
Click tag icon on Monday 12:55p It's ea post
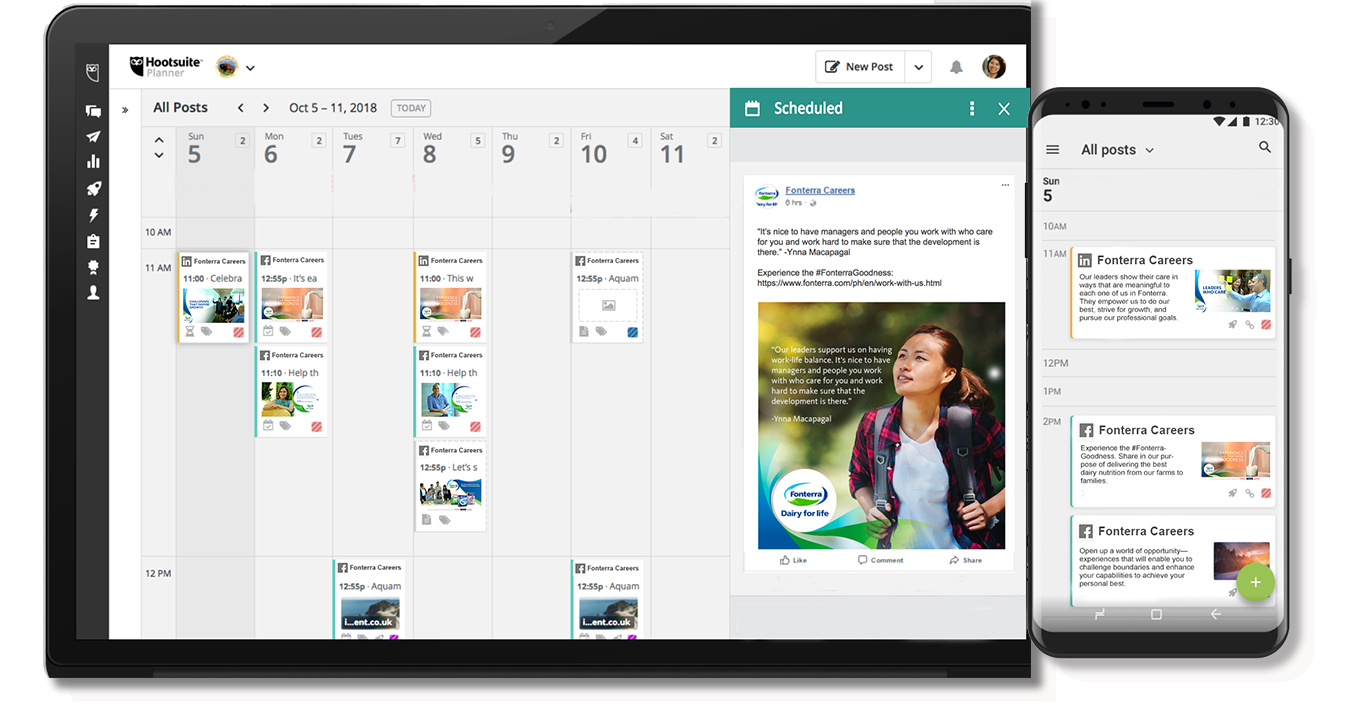[285, 331]
